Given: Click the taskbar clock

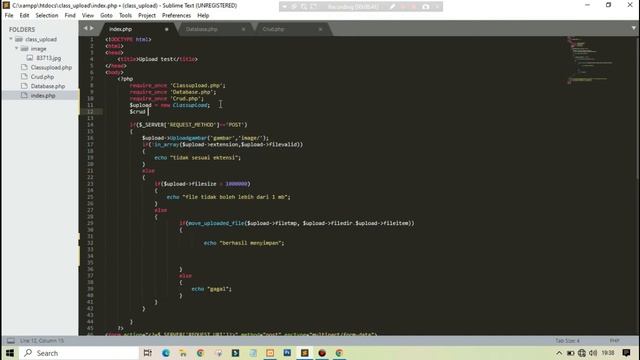Looking at the screenshot, I should tap(608, 353).
